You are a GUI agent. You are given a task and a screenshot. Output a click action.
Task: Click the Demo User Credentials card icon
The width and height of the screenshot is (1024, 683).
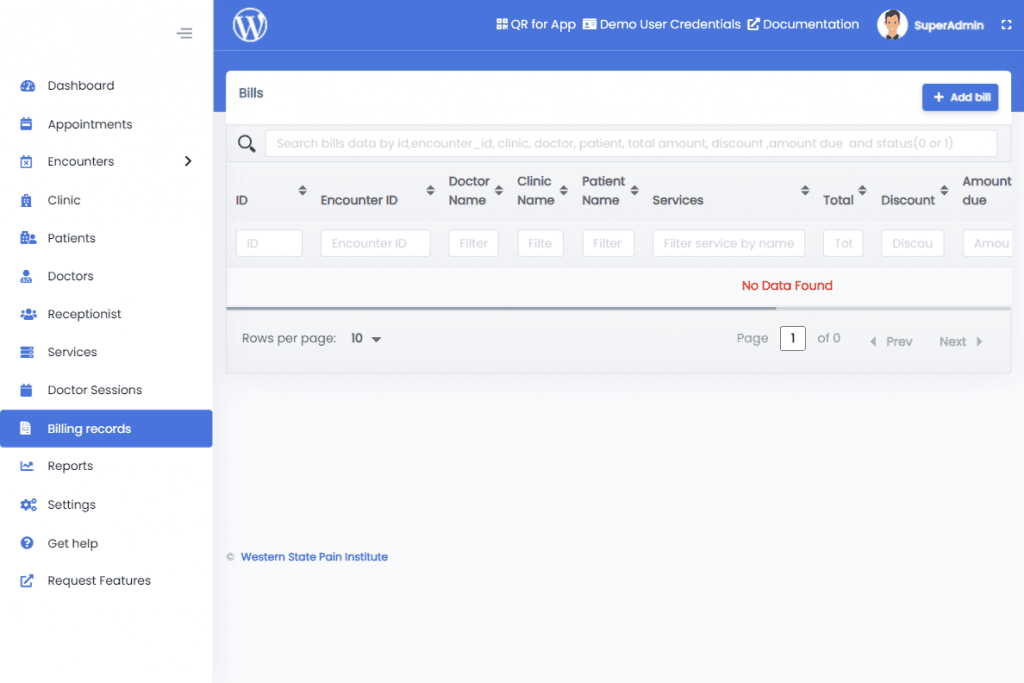point(590,24)
